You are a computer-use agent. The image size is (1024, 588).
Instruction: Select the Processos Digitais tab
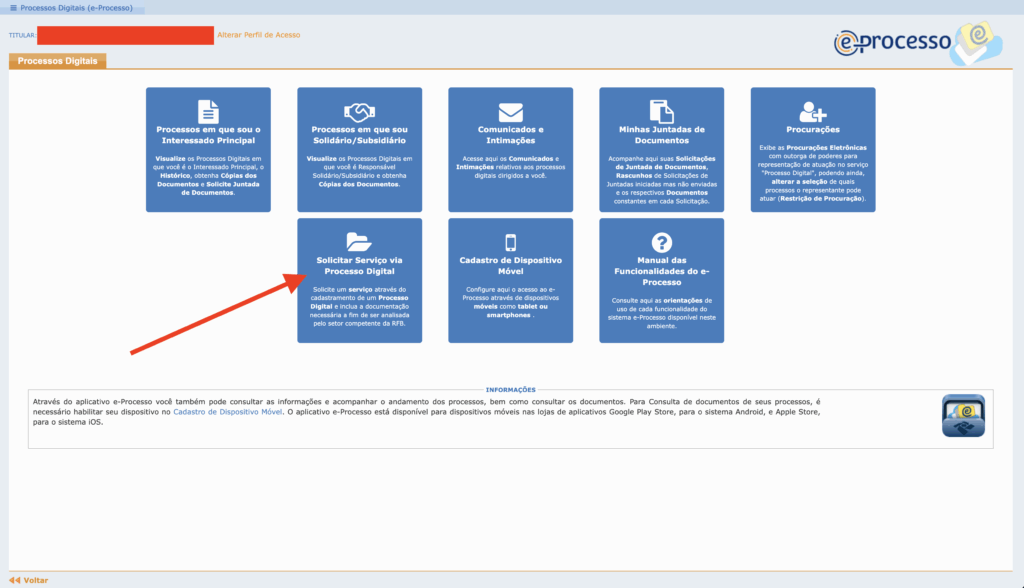[57, 61]
